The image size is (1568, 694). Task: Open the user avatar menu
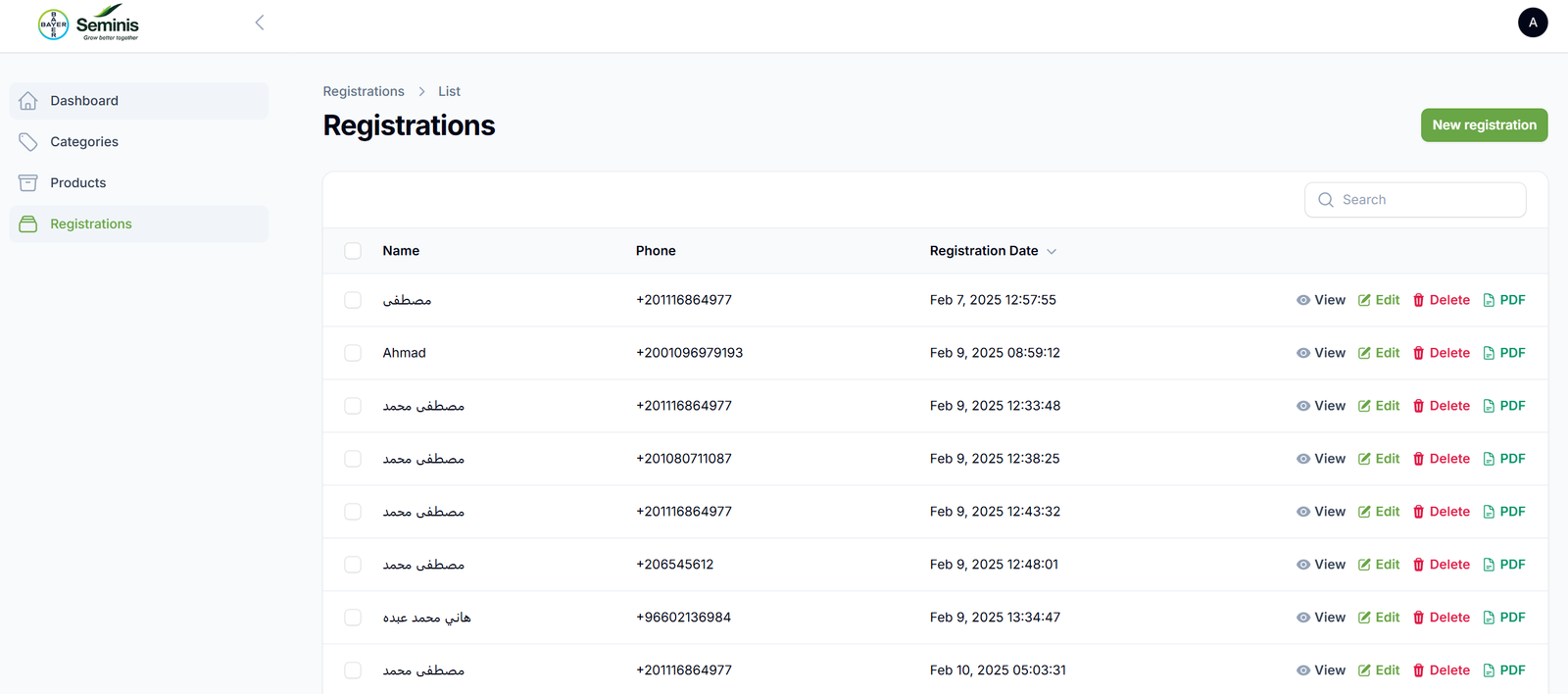tap(1532, 23)
